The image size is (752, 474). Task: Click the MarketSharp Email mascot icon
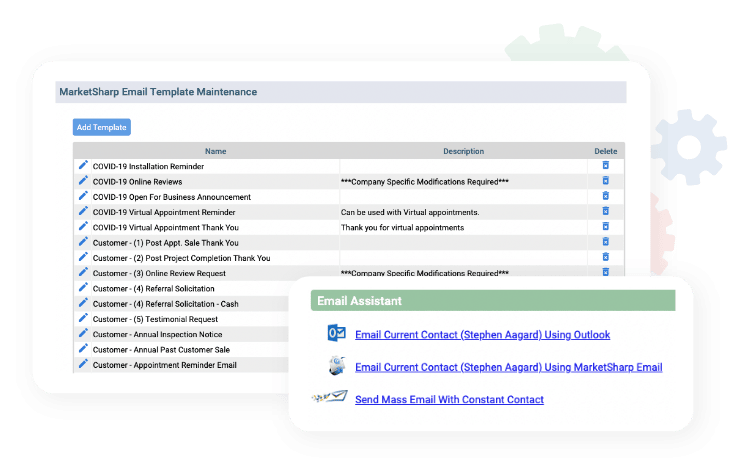[x=337, y=366]
